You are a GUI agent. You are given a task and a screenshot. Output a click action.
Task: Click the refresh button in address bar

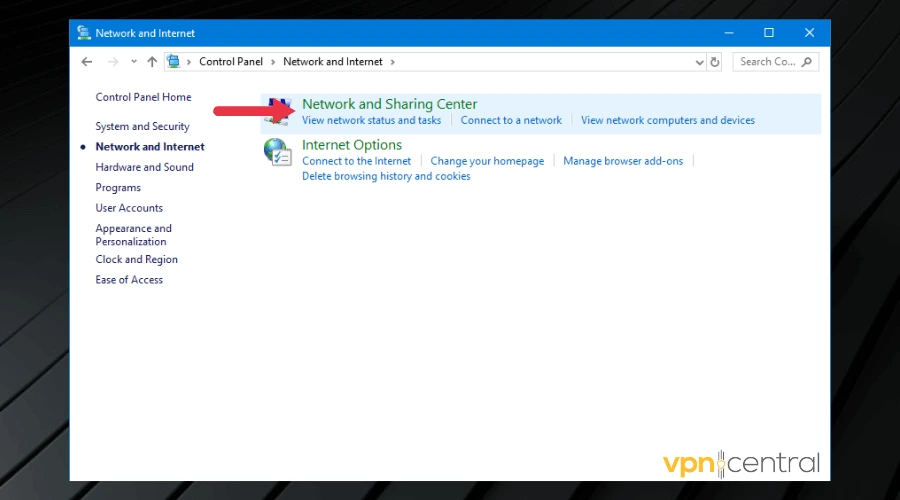tap(715, 62)
